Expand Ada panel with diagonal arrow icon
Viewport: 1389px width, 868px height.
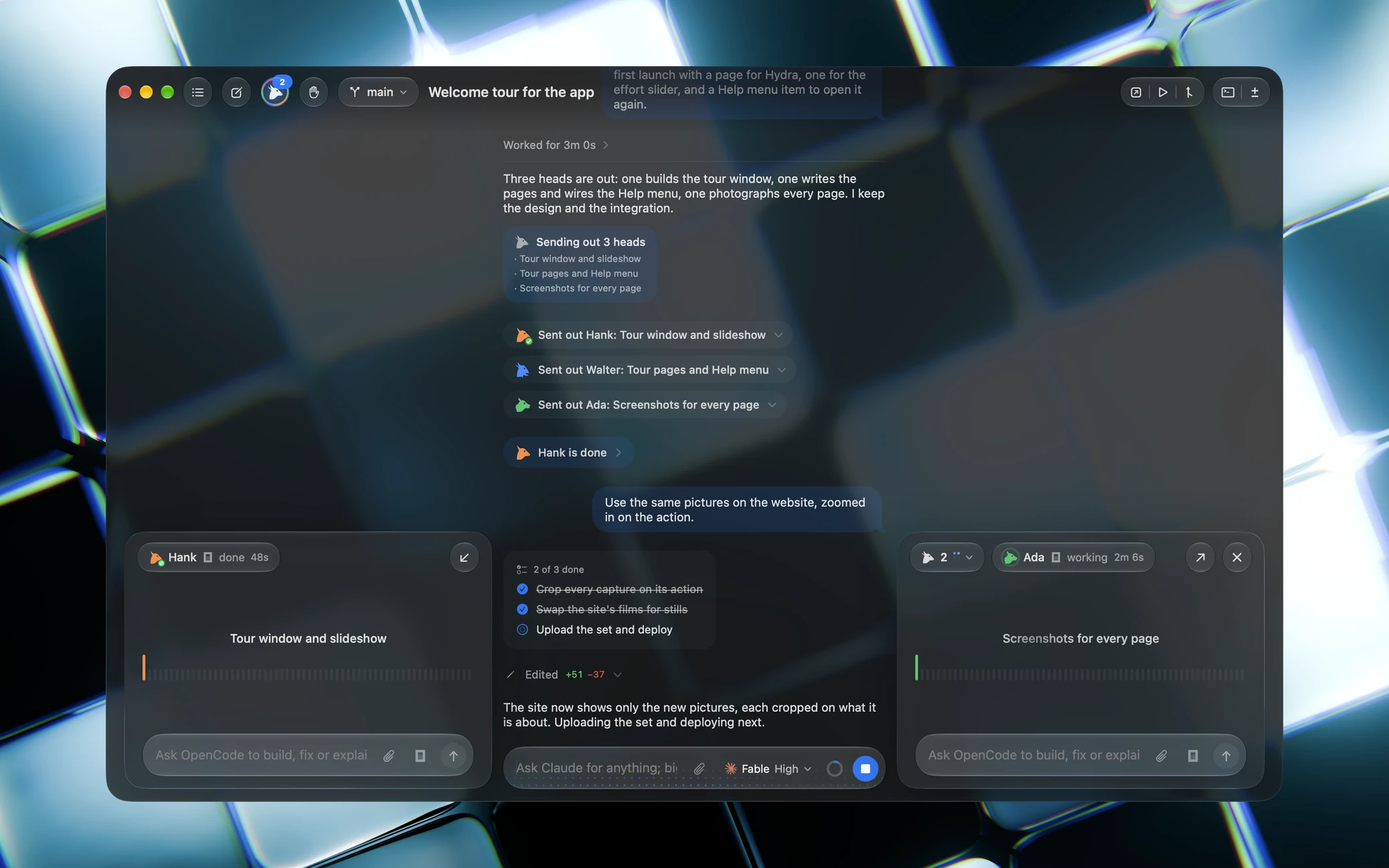(x=1200, y=558)
